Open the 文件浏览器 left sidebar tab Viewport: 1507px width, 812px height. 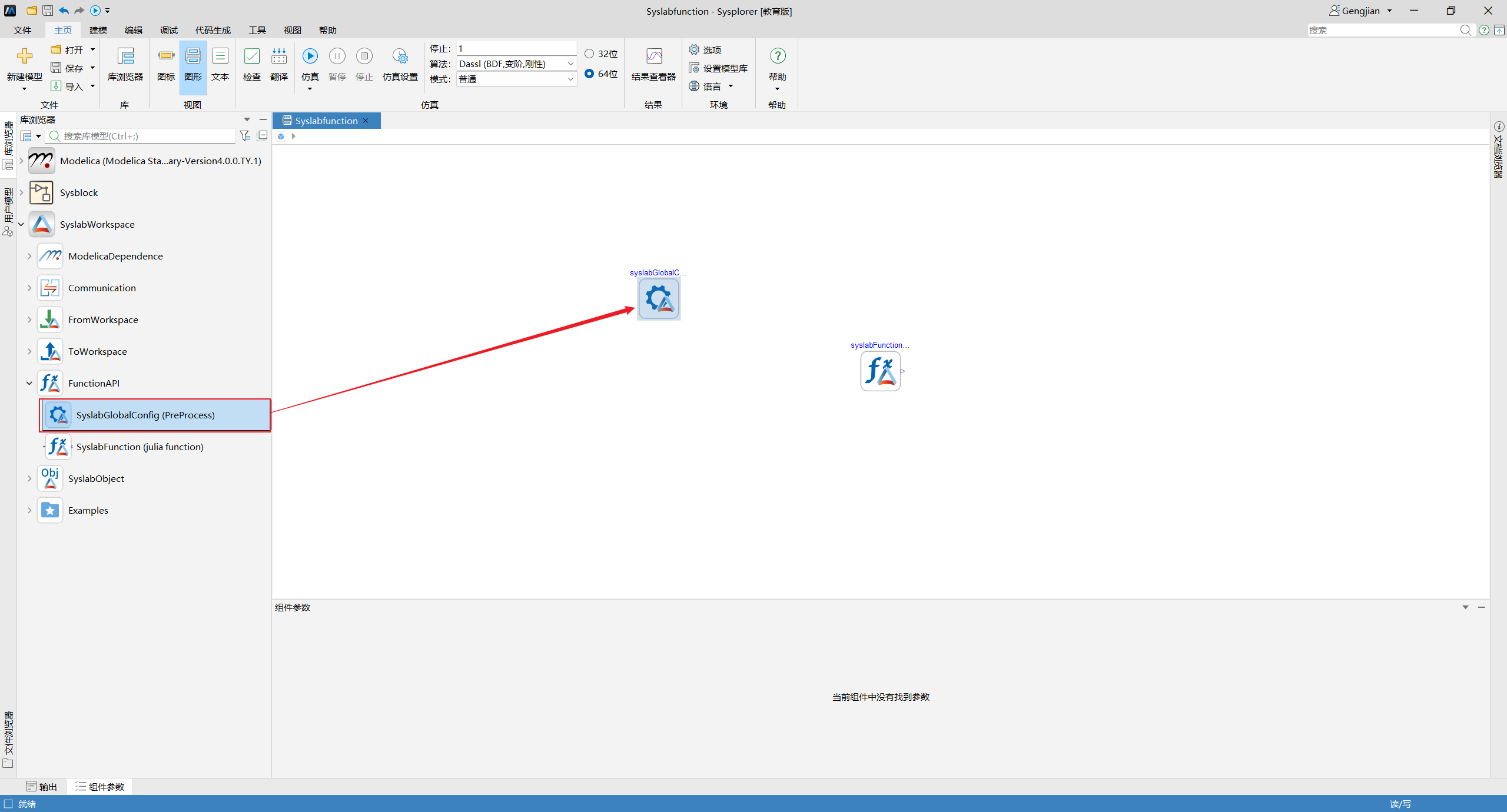(8, 739)
